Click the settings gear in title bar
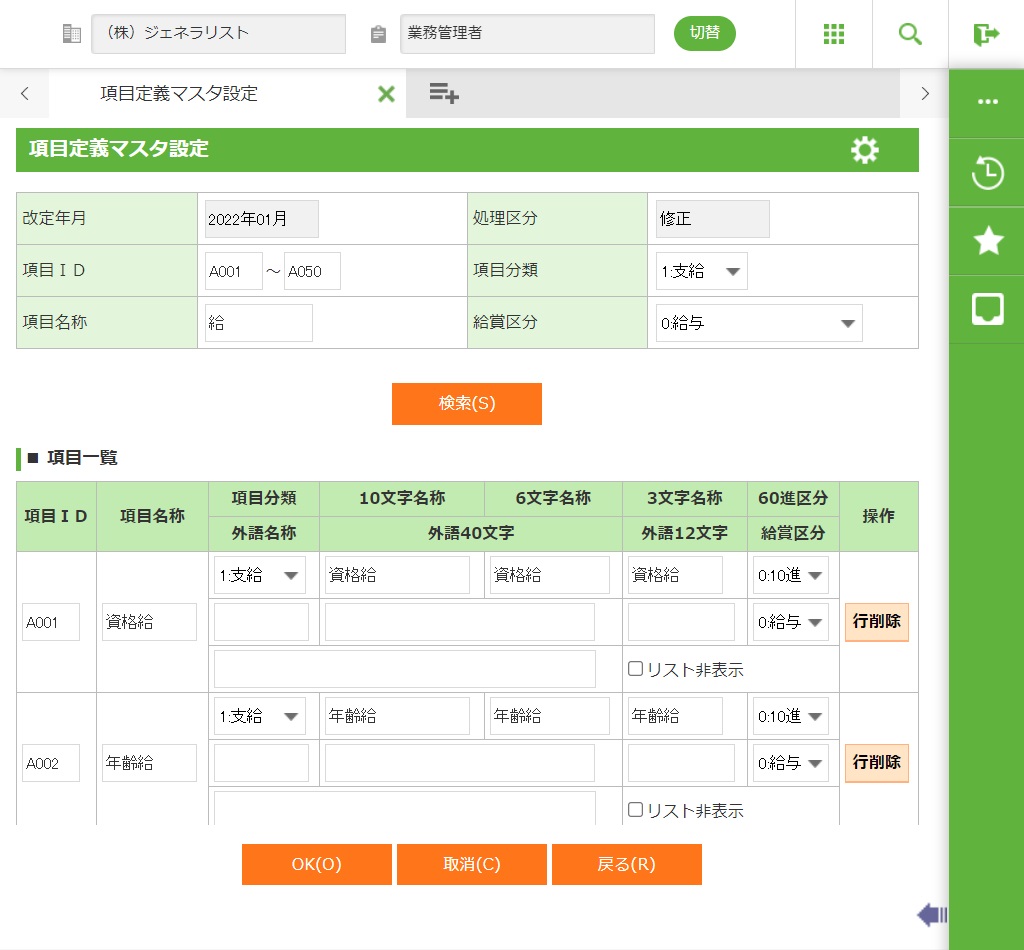Viewport: 1024px width, 950px height. [864, 150]
